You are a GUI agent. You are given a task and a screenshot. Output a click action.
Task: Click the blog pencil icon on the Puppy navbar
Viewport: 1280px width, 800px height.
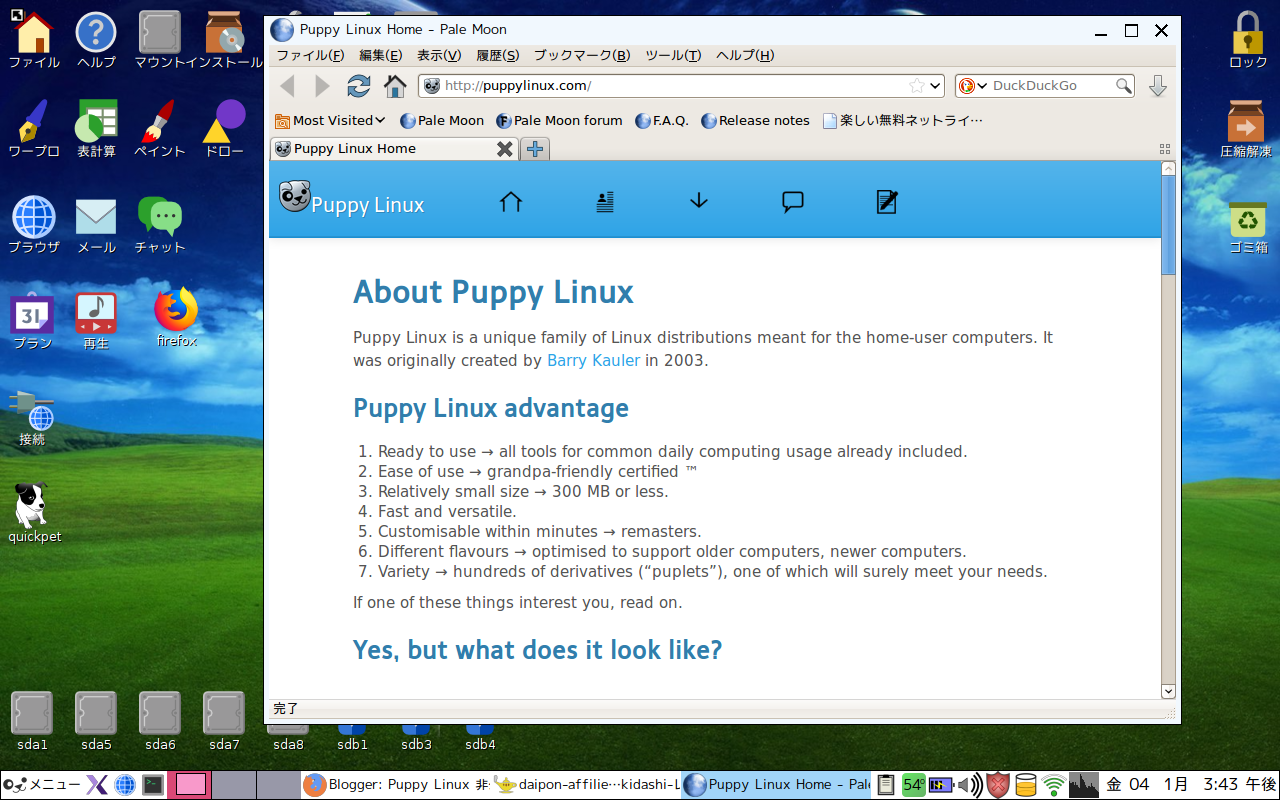(886, 201)
